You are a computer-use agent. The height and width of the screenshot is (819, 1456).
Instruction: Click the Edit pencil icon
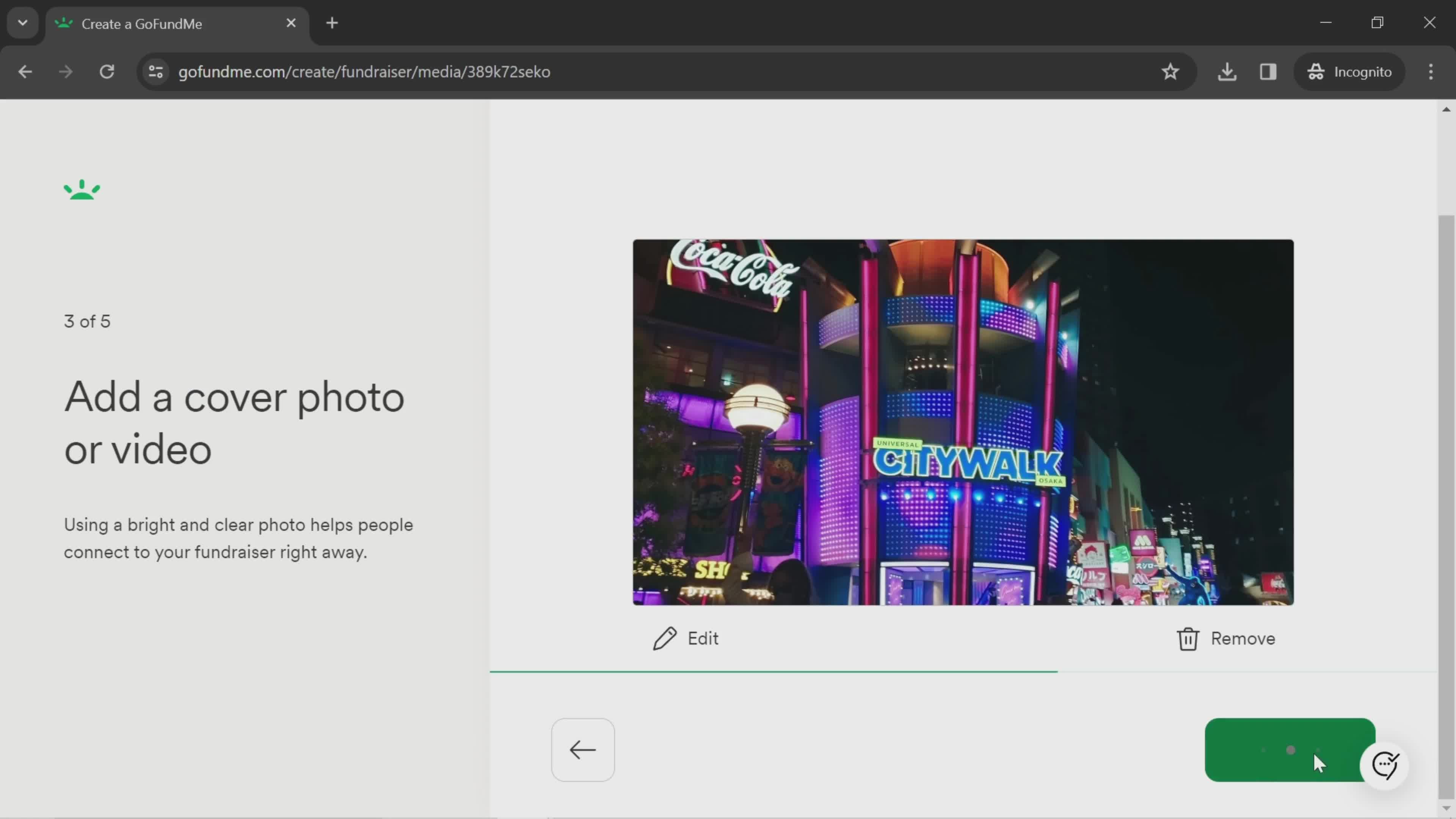coord(665,639)
